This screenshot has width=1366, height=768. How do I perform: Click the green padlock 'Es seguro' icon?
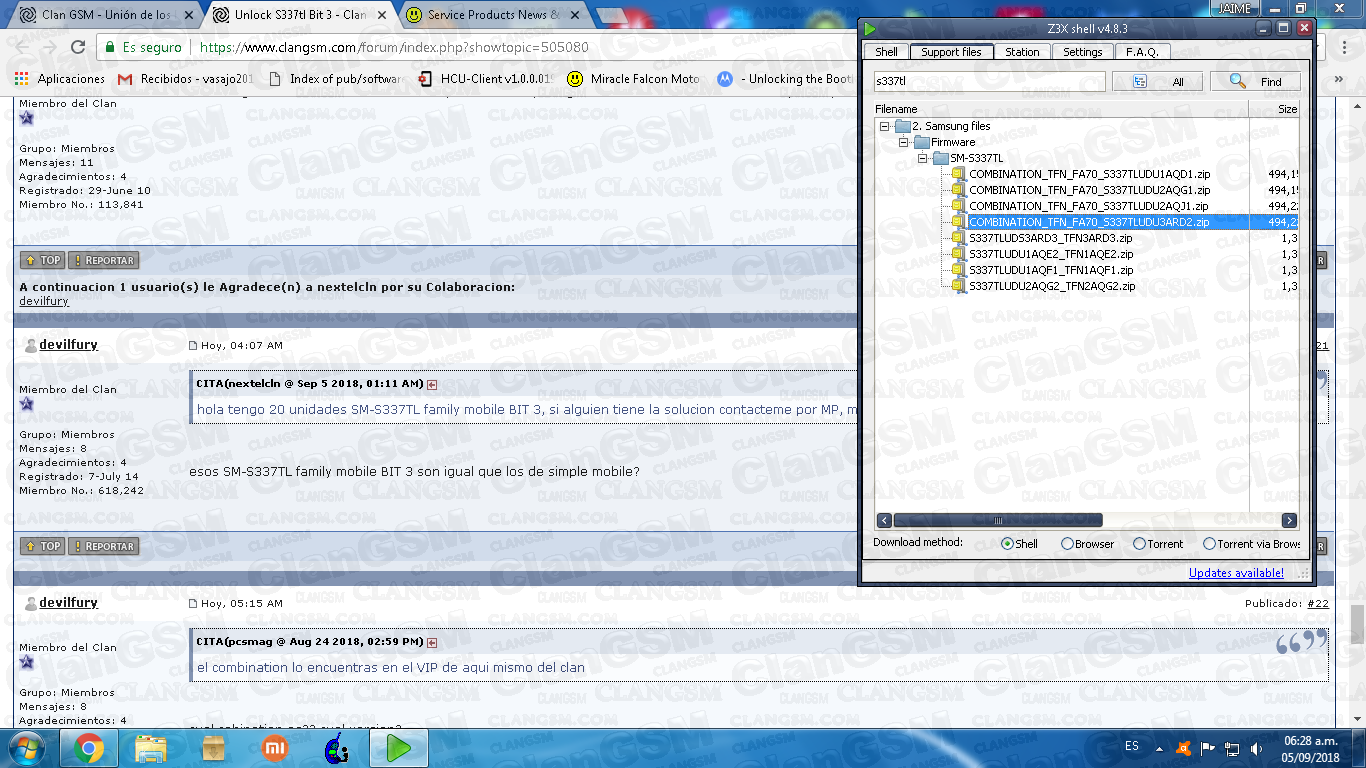[110, 47]
